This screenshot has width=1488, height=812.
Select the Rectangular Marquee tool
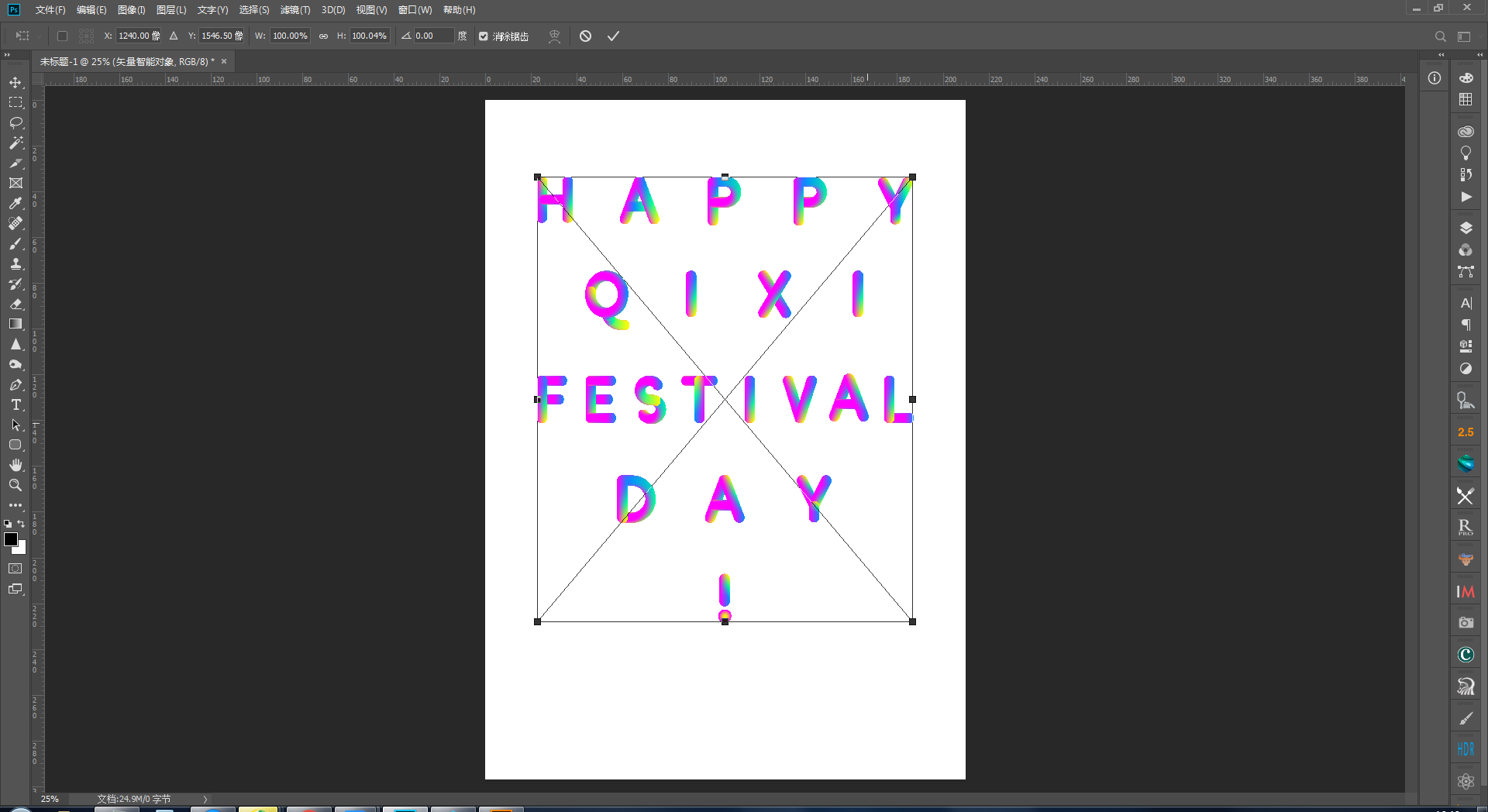(15, 102)
